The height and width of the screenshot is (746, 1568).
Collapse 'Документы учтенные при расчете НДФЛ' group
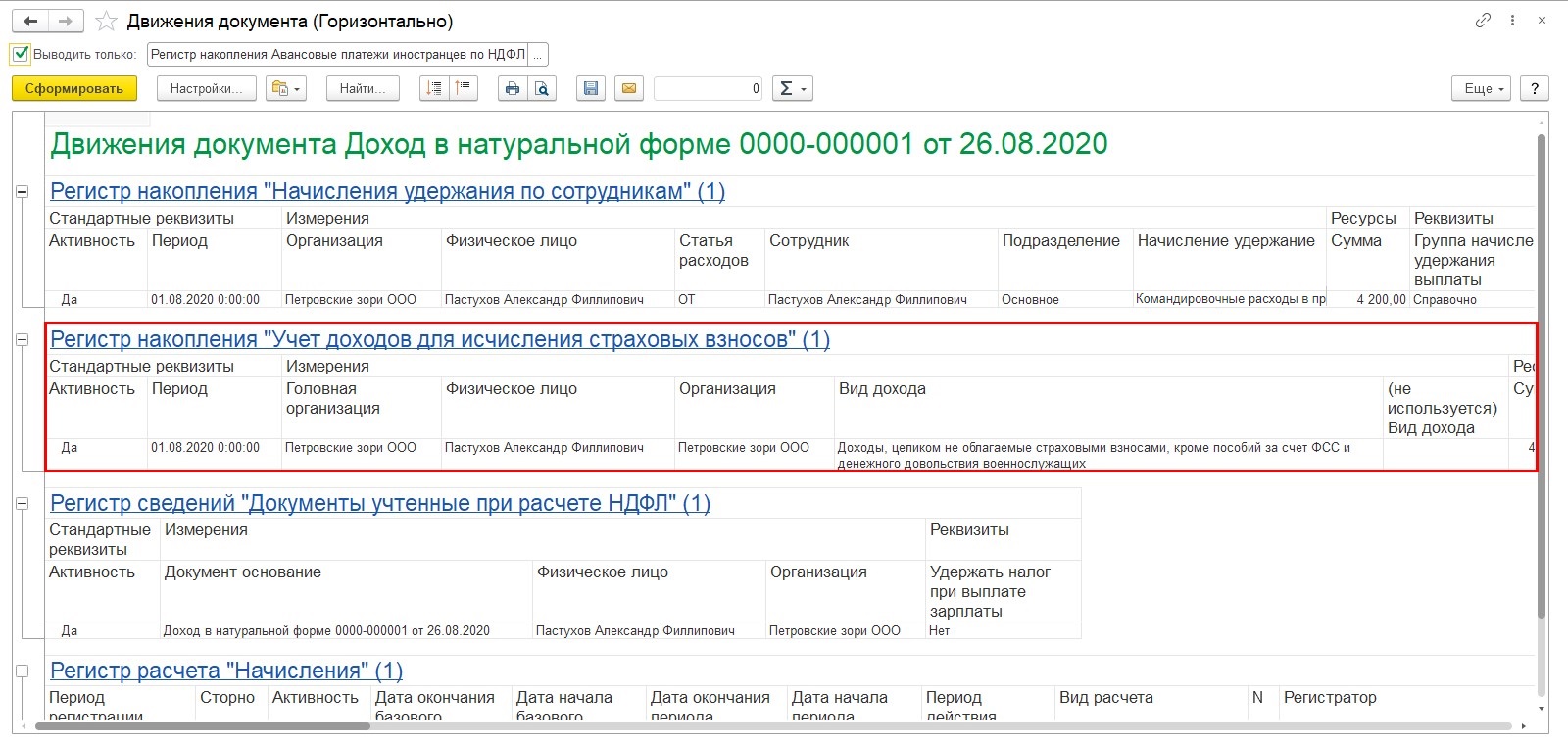tap(22, 504)
